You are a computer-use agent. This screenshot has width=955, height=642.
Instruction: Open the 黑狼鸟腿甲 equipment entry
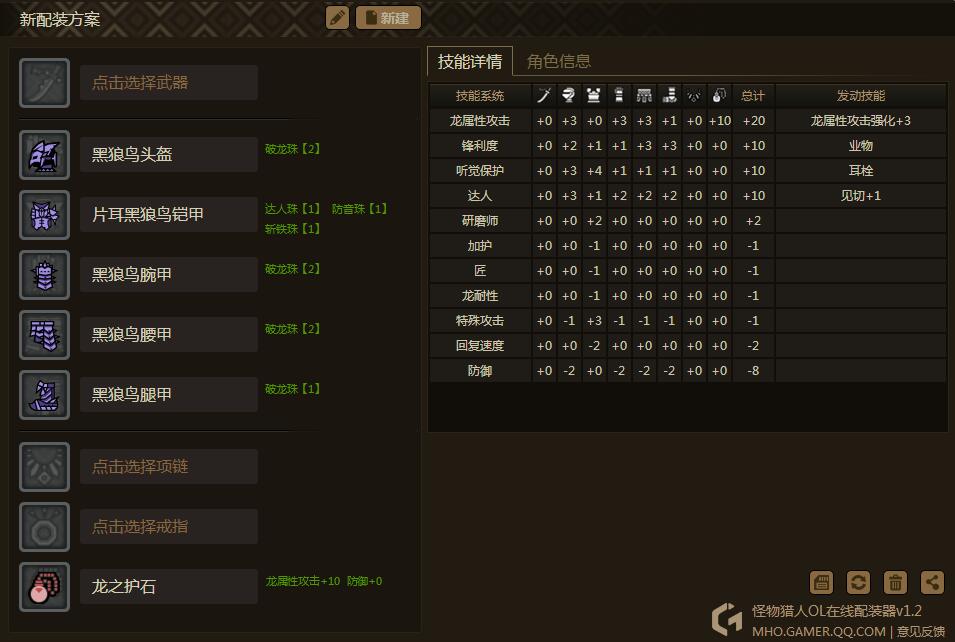[169, 395]
